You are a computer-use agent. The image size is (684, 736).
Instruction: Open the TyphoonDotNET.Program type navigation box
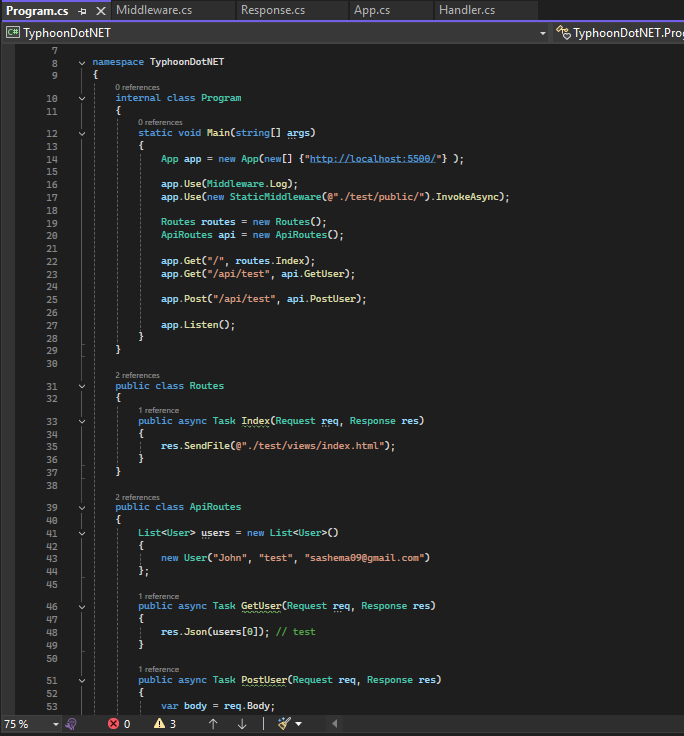pyautogui.click(x=619, y=33)
